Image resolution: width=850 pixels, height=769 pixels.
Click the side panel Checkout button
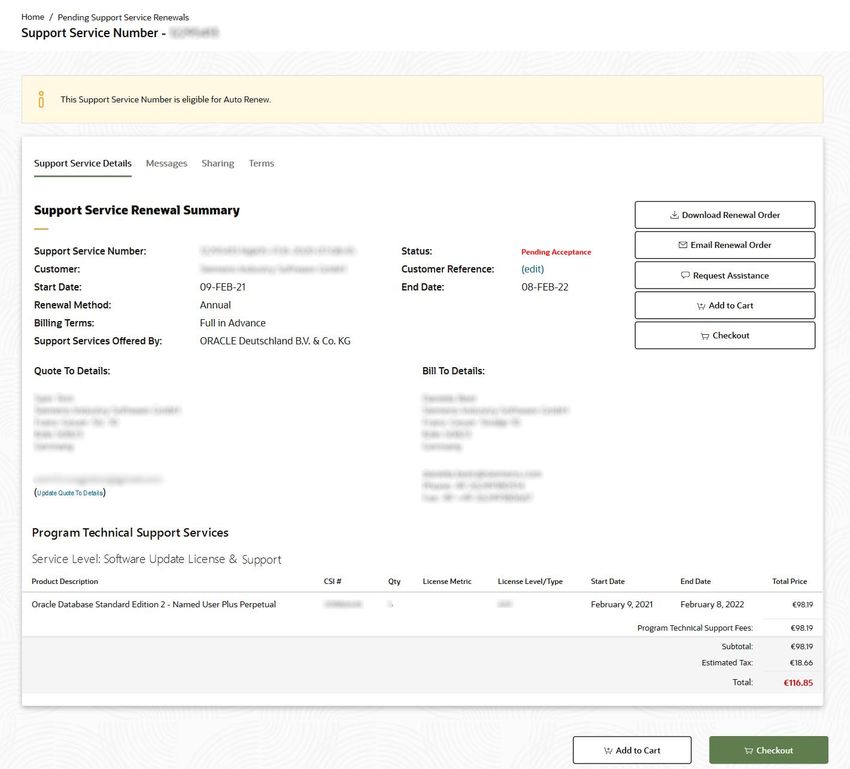[725, 335]
